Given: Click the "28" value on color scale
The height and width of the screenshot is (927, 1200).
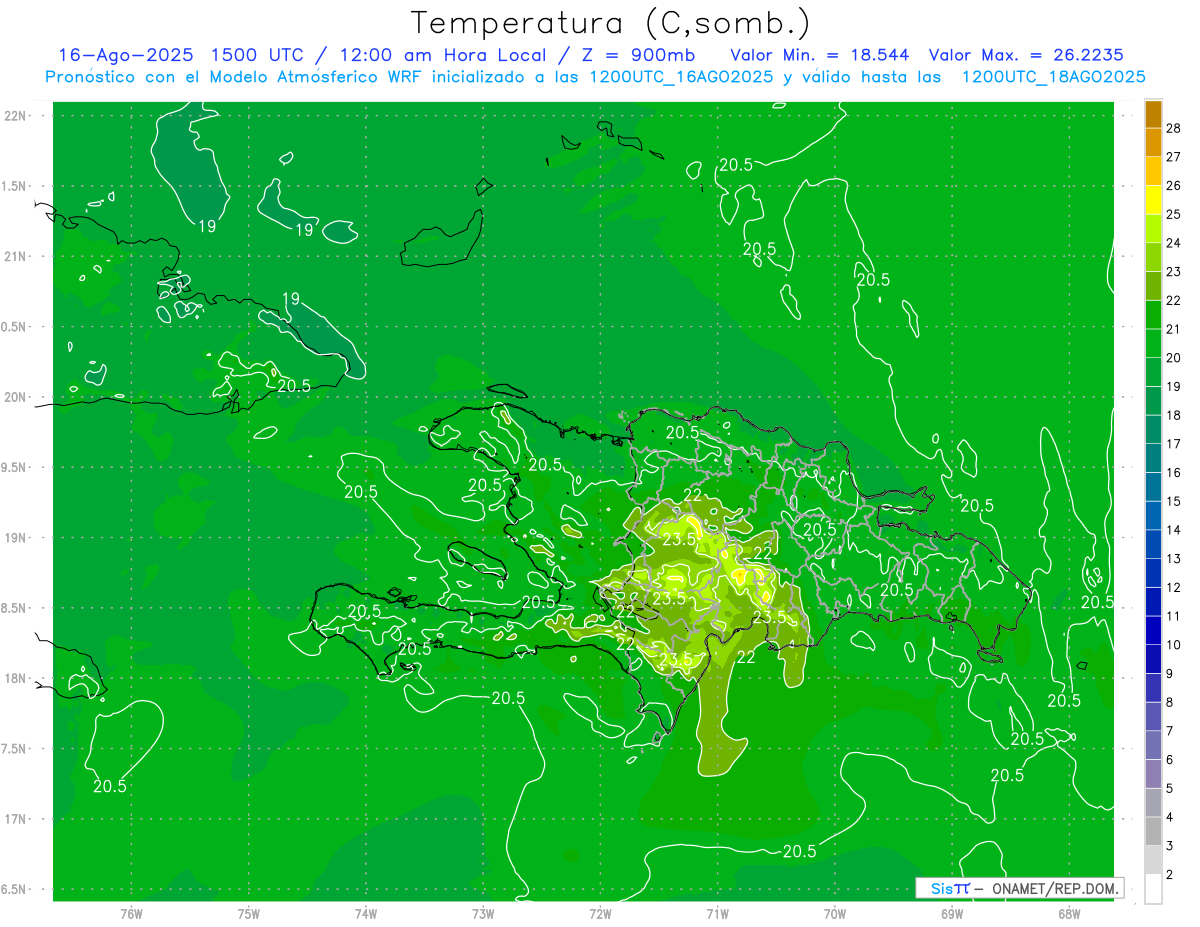Looking at the screenshot, I should click(x=1173, y=128).
